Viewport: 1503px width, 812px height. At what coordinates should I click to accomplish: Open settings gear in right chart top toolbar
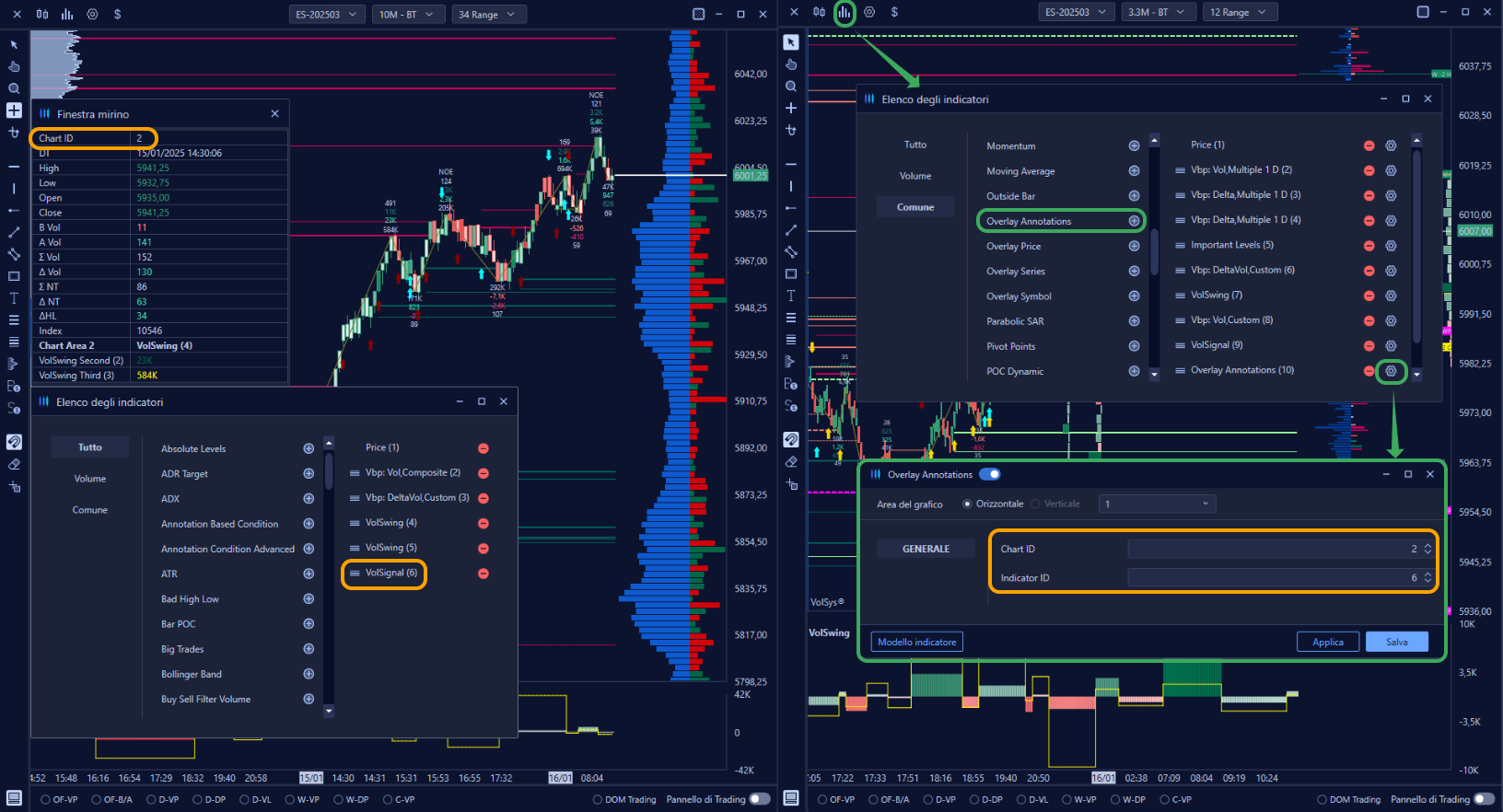click(869, 12)
